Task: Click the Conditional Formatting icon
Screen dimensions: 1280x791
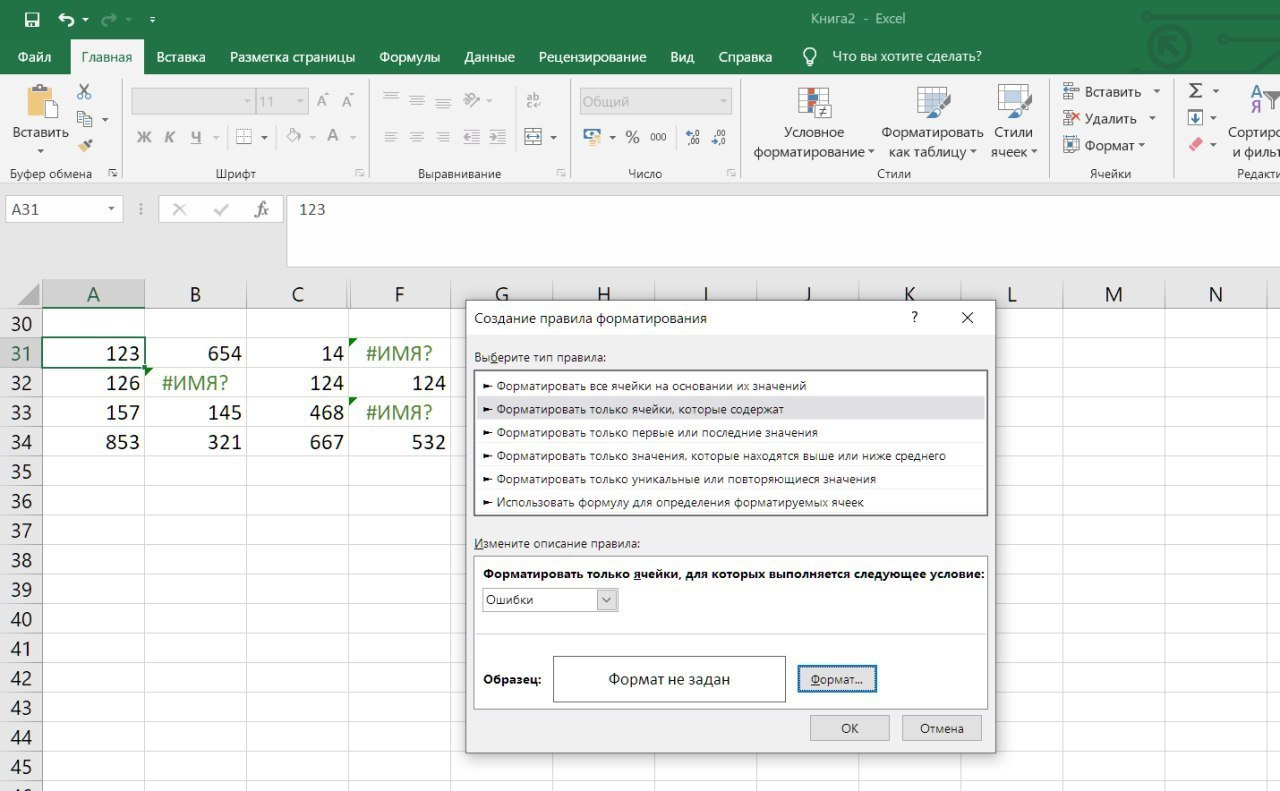Action: tap(814, 103)
